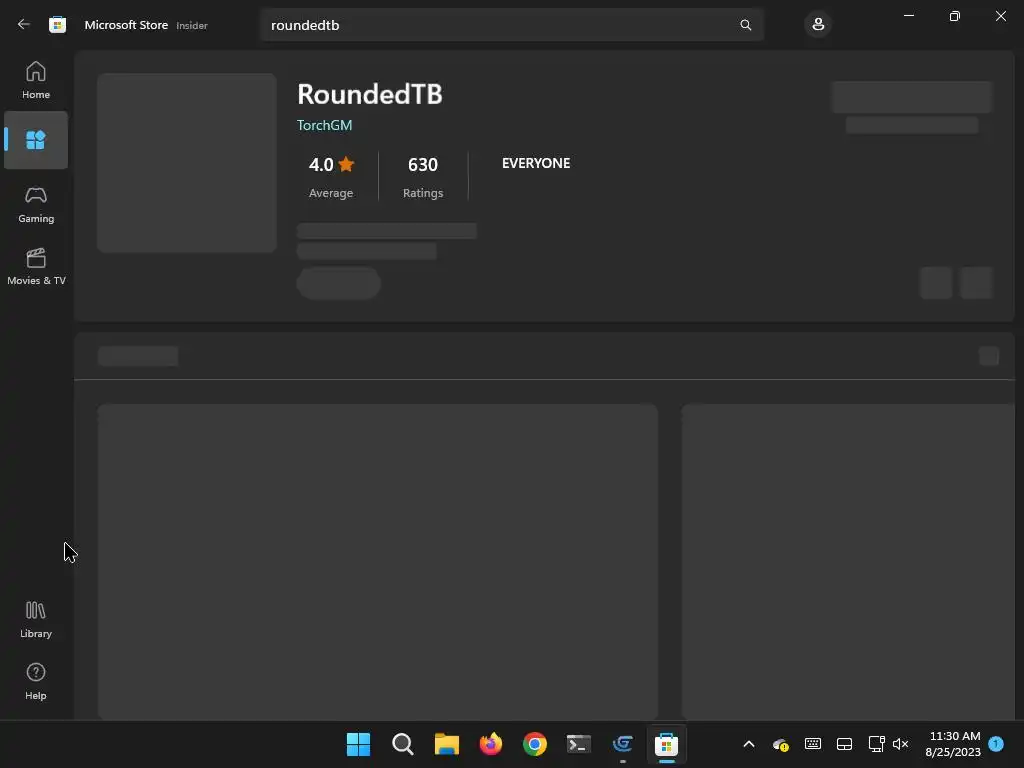Viewport: 1024px width, 768px height.
Task: Open the Help page
Action: [36, 682]
